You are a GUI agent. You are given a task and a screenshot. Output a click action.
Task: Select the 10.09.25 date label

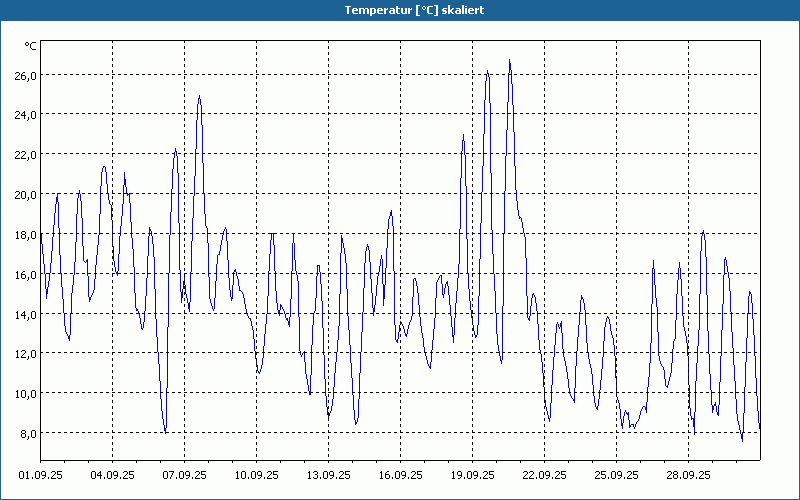[x=257, y=476]
